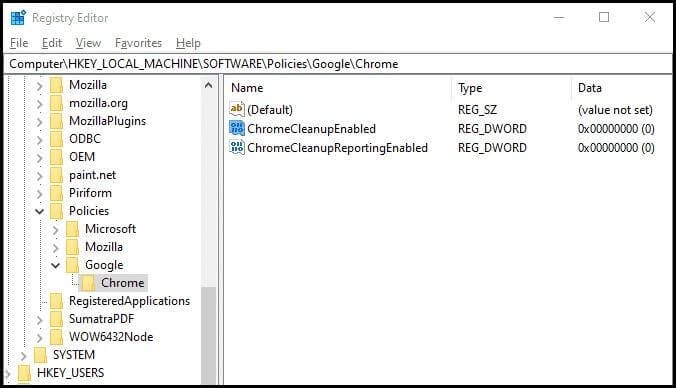The height and width of the screenshot is (388, 676).
Task: Select the Chrome key label
Action: 123,283
